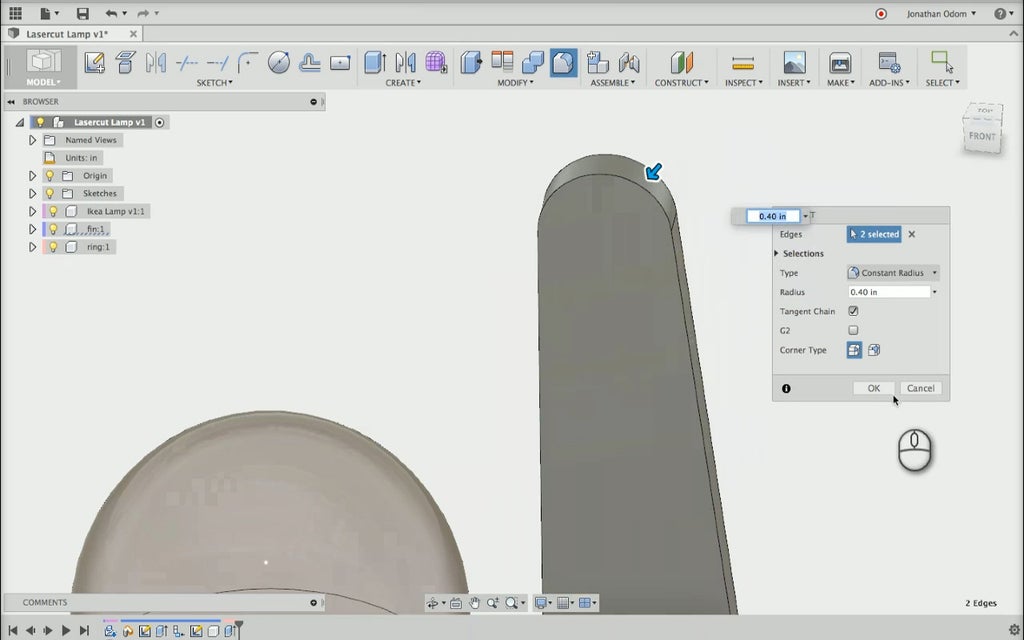Select the Create Sketch tool icon
Screen dimensions: 1024x640
click(95, 63)
